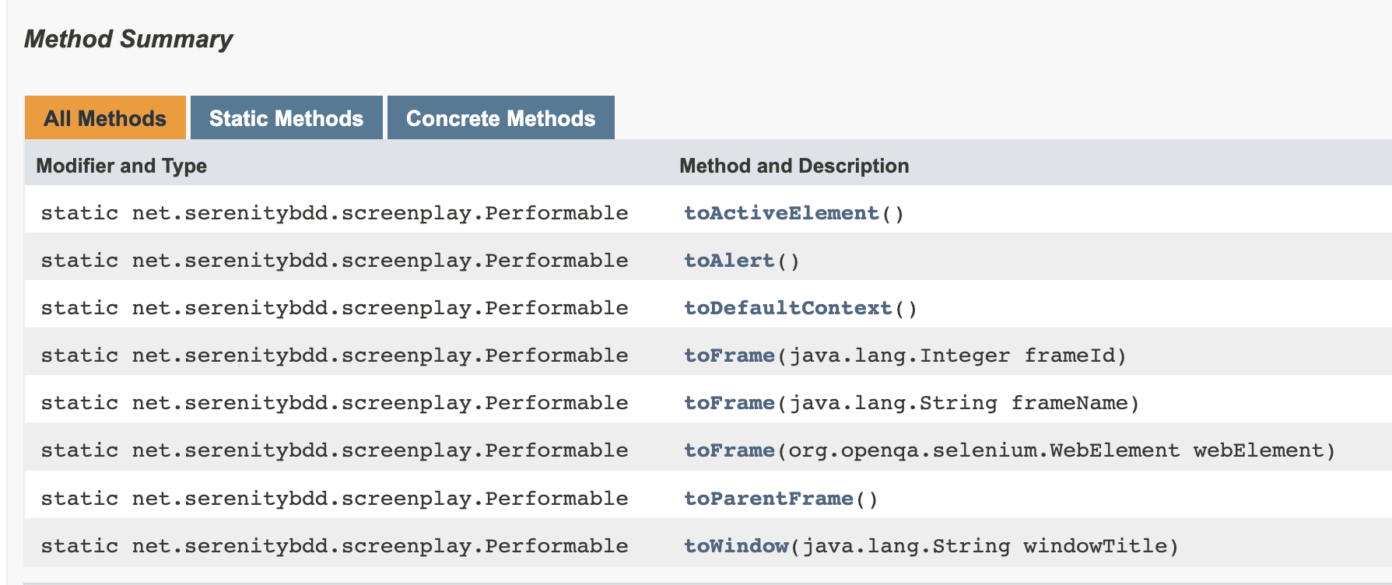Click the Method and Description column header

point(794,166)
